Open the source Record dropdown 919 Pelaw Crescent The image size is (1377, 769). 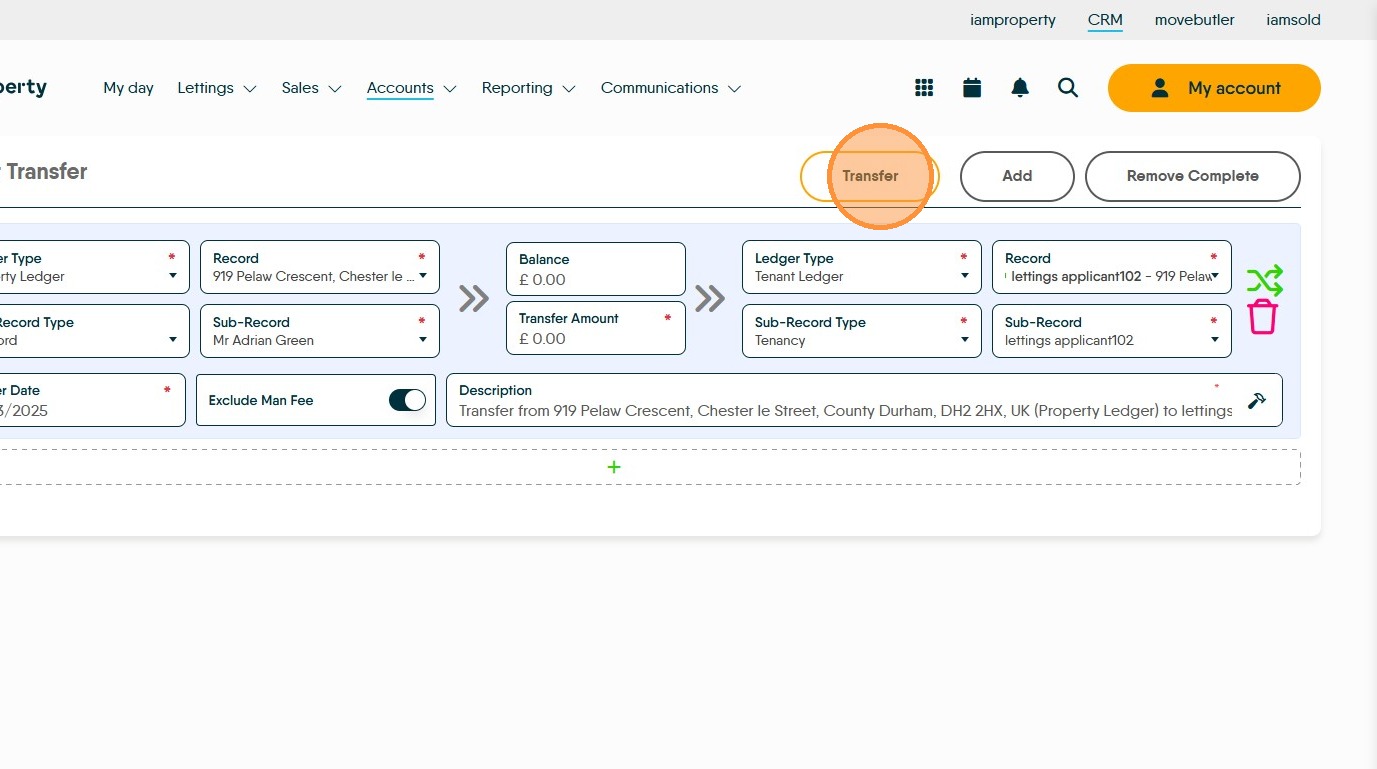coord(320,267)
